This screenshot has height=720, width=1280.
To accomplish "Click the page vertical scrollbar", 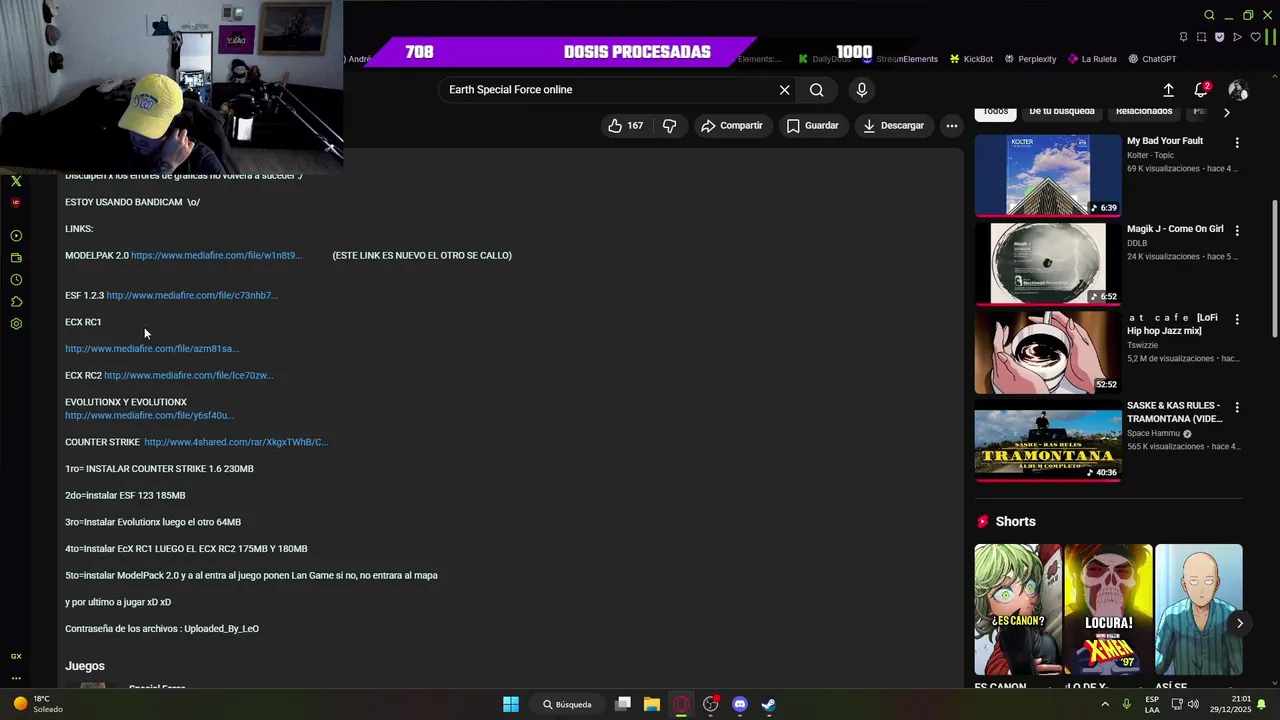I will [x=1274, y=268].
